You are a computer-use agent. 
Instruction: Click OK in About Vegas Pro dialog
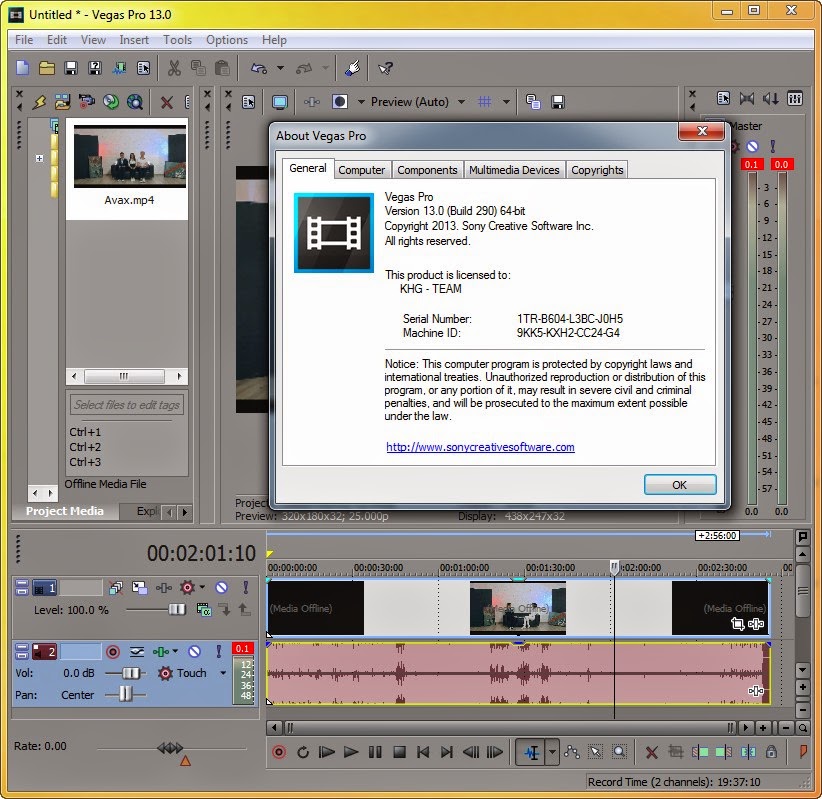pos(679,485)
